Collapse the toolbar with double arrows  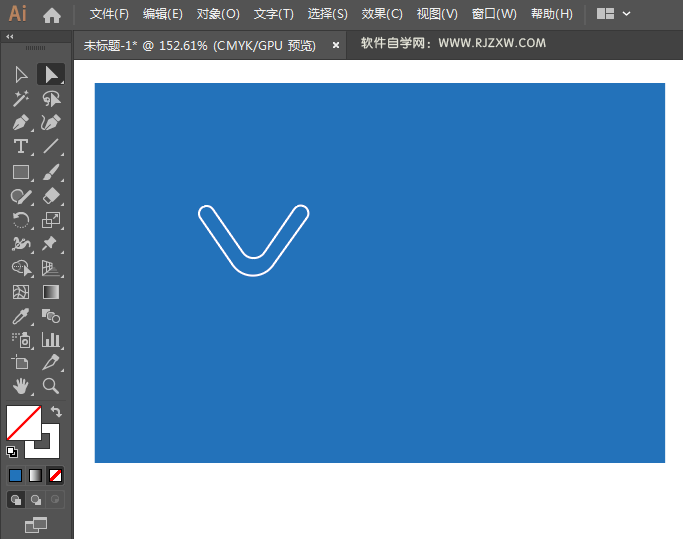pos(10,37)
